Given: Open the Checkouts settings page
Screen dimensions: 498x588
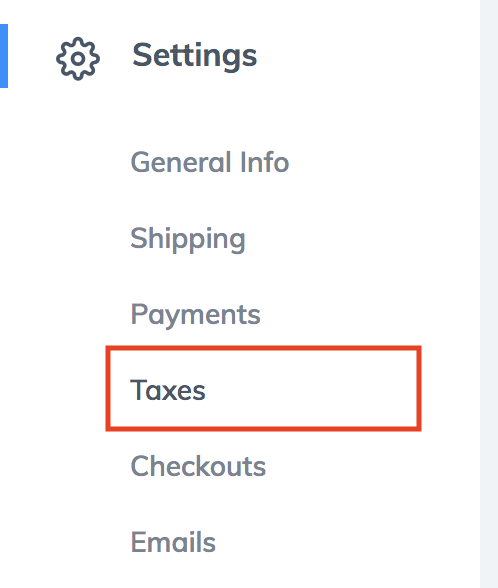Looking at the screenshot, I should click(x=198, y=466).
